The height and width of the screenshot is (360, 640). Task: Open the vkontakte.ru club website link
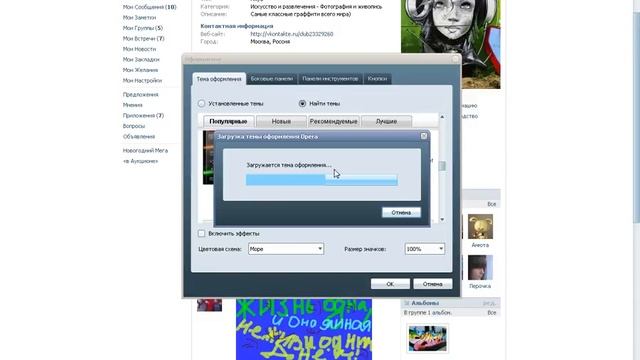click(x=291, y=34)
